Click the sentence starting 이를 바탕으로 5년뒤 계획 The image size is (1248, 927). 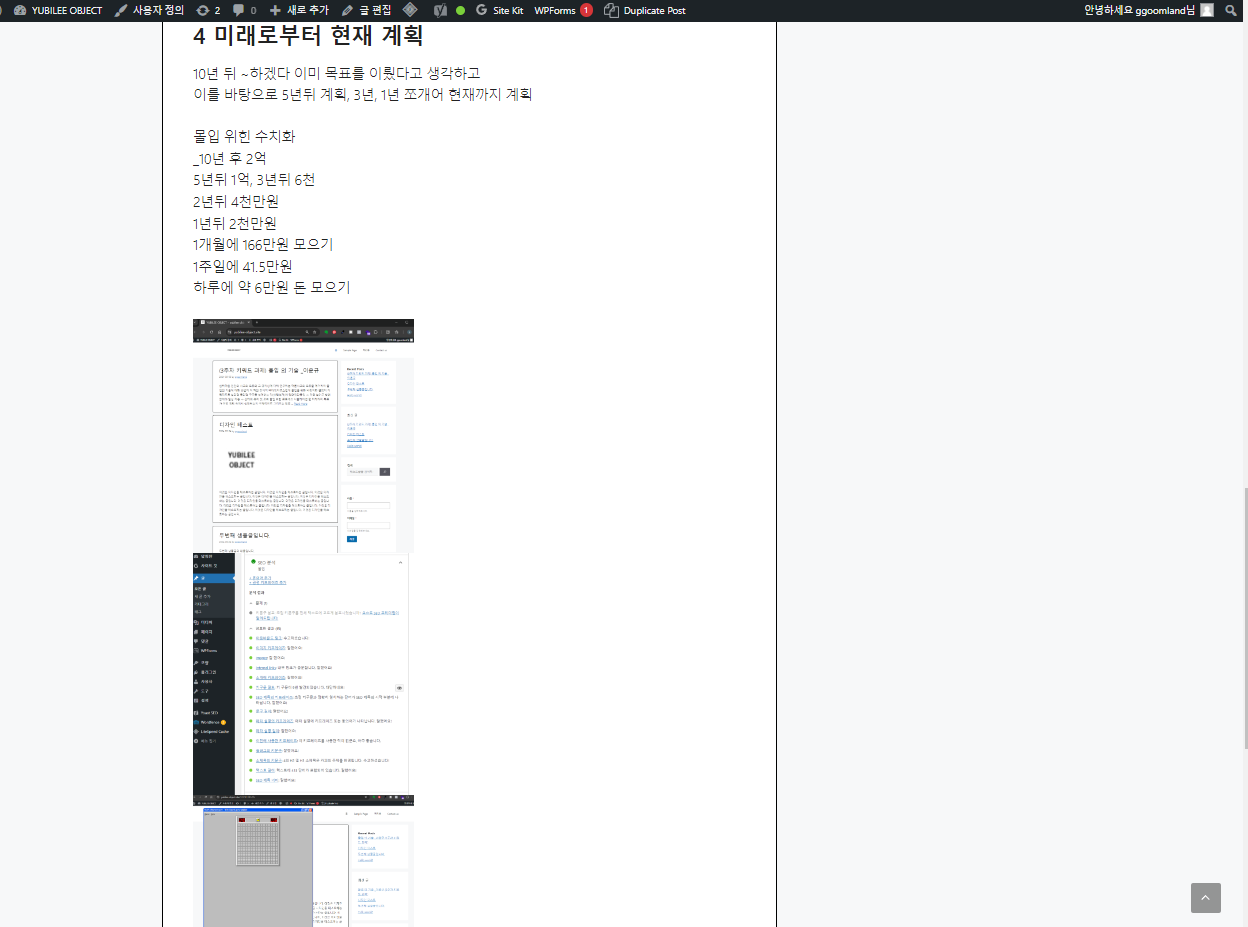point(362,95)
